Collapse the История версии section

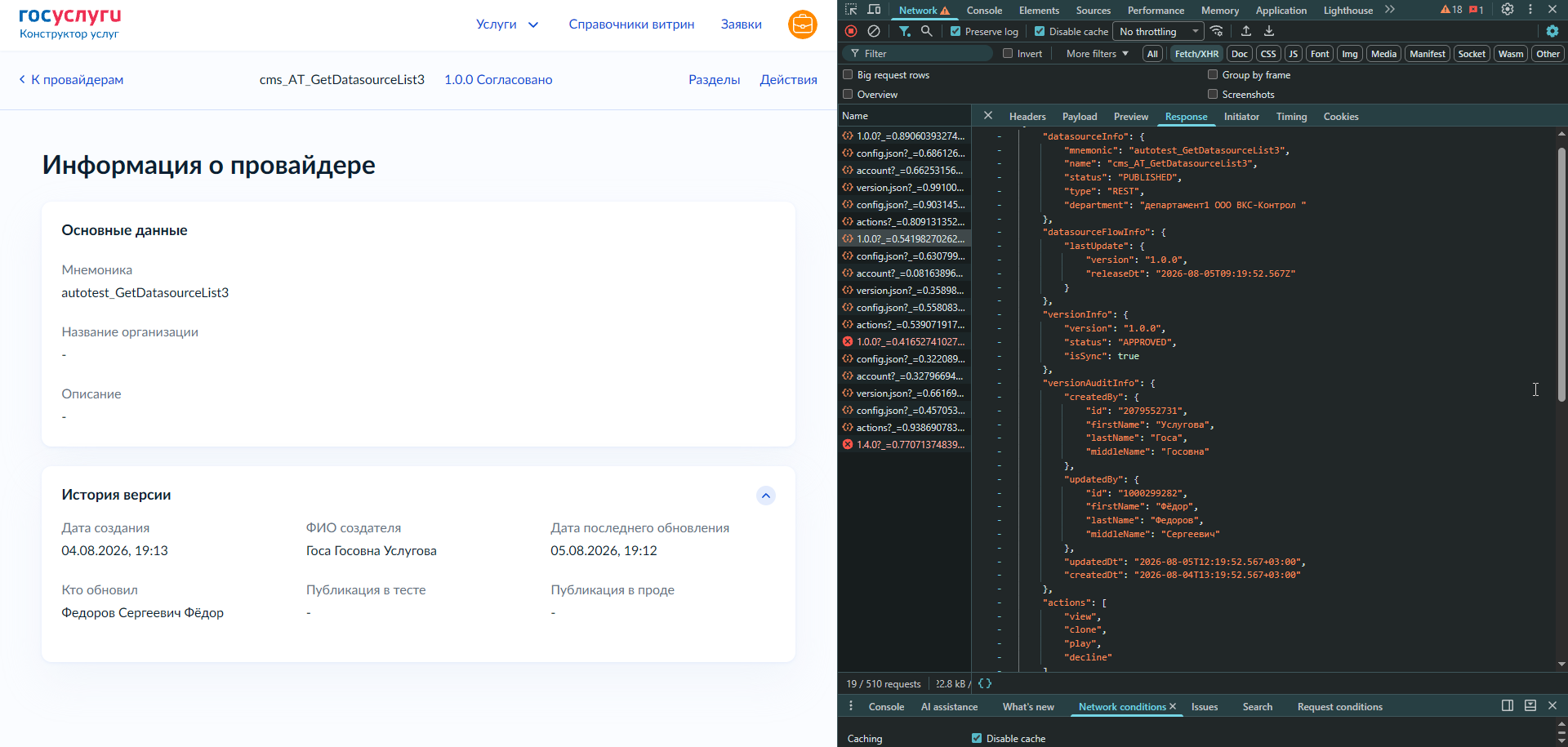(x=766, y=496)
